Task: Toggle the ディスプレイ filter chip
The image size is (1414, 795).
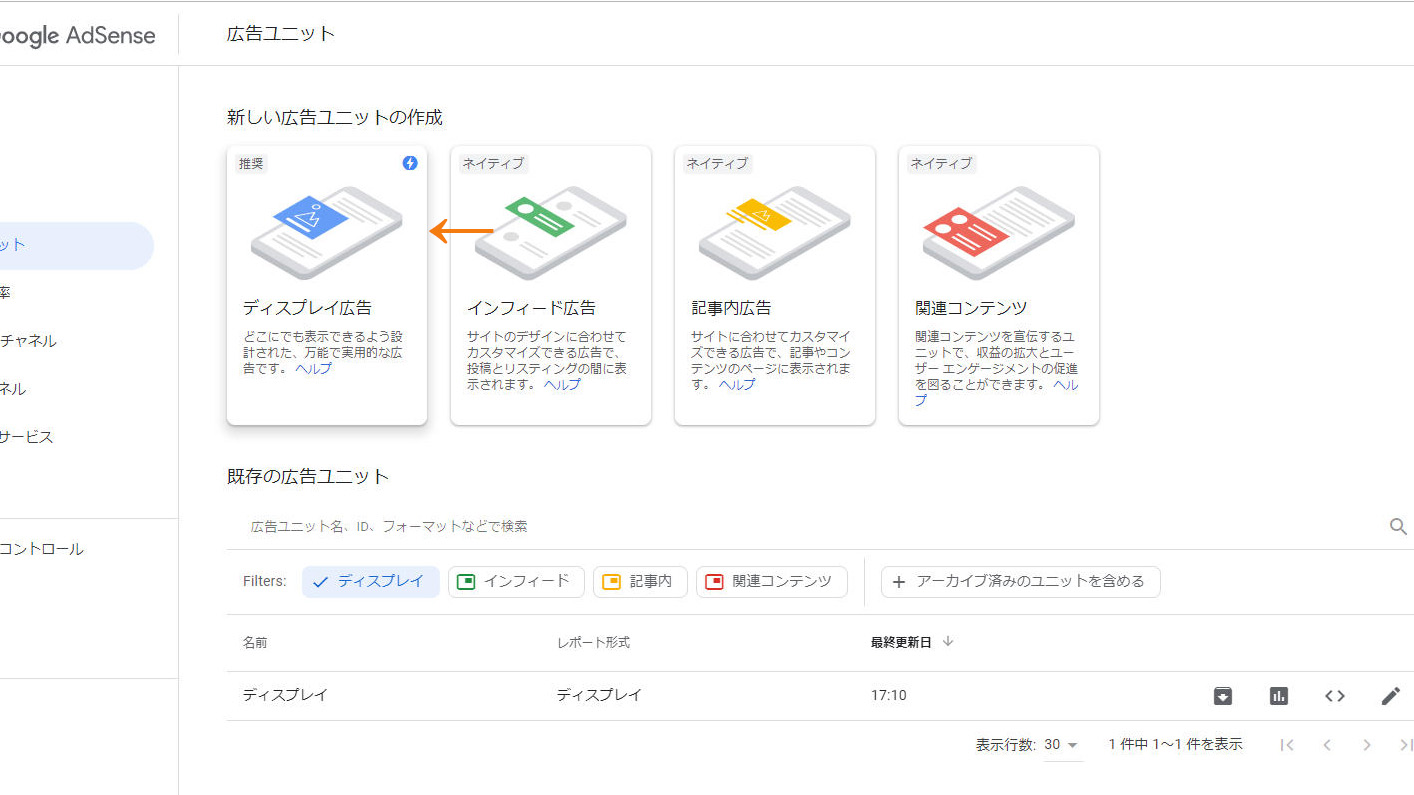Action: click(371, 581)
